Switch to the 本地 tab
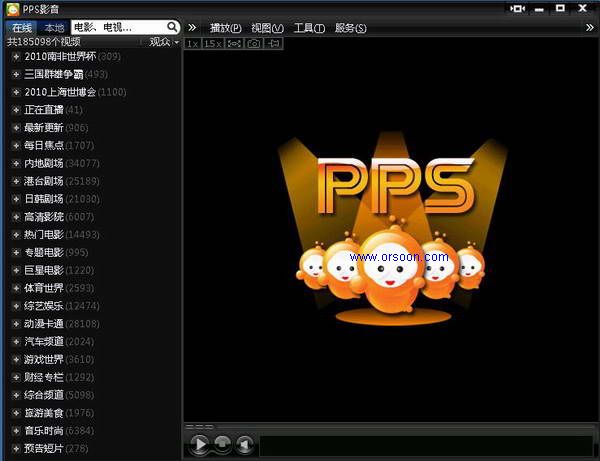 (54, 27)
